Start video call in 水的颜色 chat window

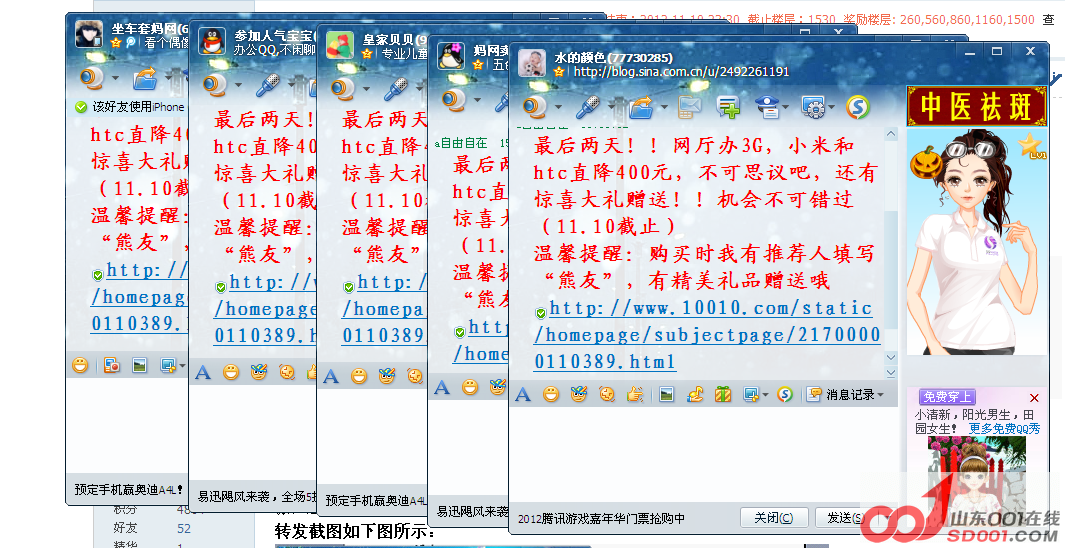[x=535, y=107]
